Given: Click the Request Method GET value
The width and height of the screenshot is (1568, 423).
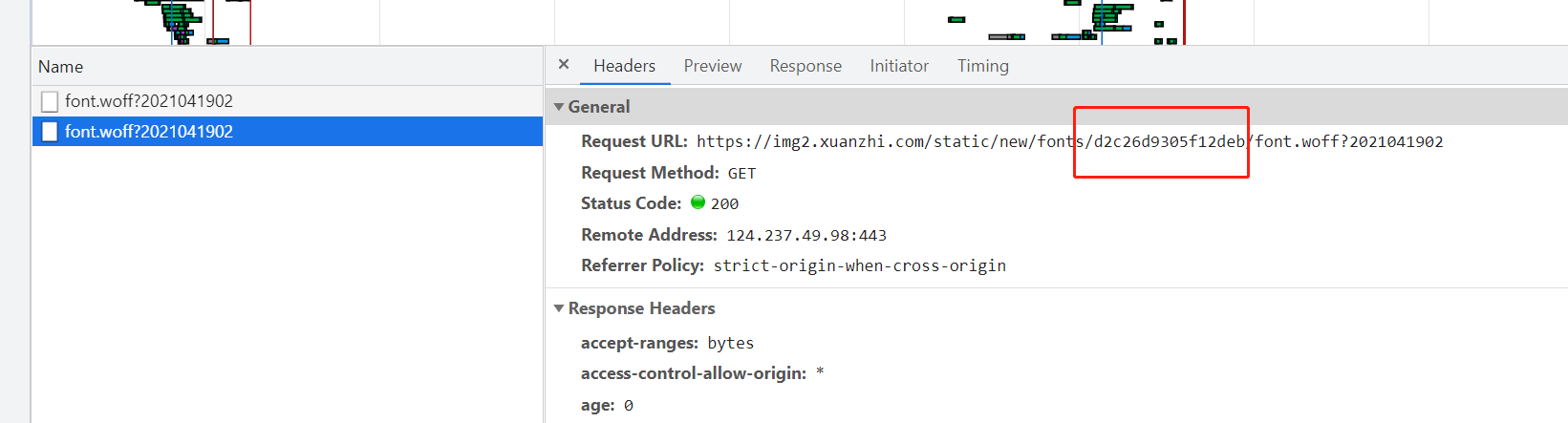Looking at the screenshot, I should point(741,174).
